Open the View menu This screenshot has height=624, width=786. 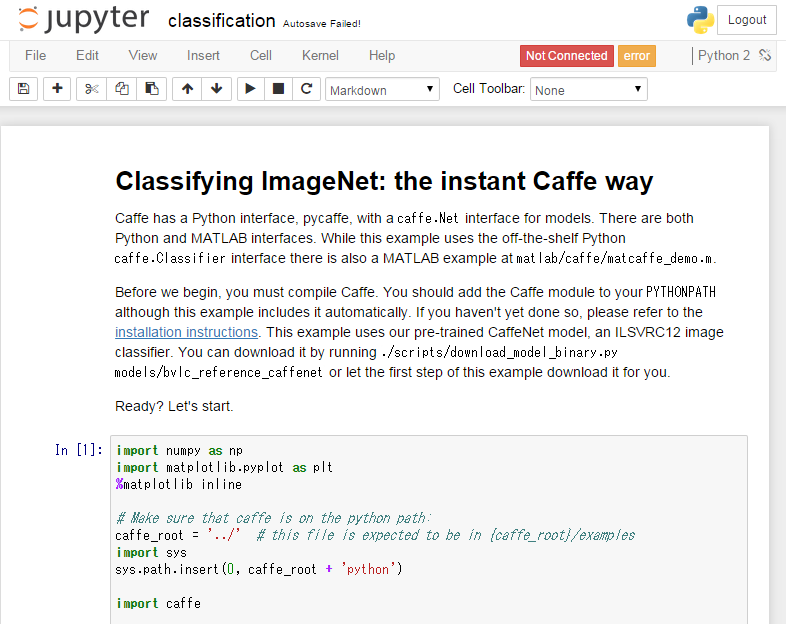(x=143, y=55)
